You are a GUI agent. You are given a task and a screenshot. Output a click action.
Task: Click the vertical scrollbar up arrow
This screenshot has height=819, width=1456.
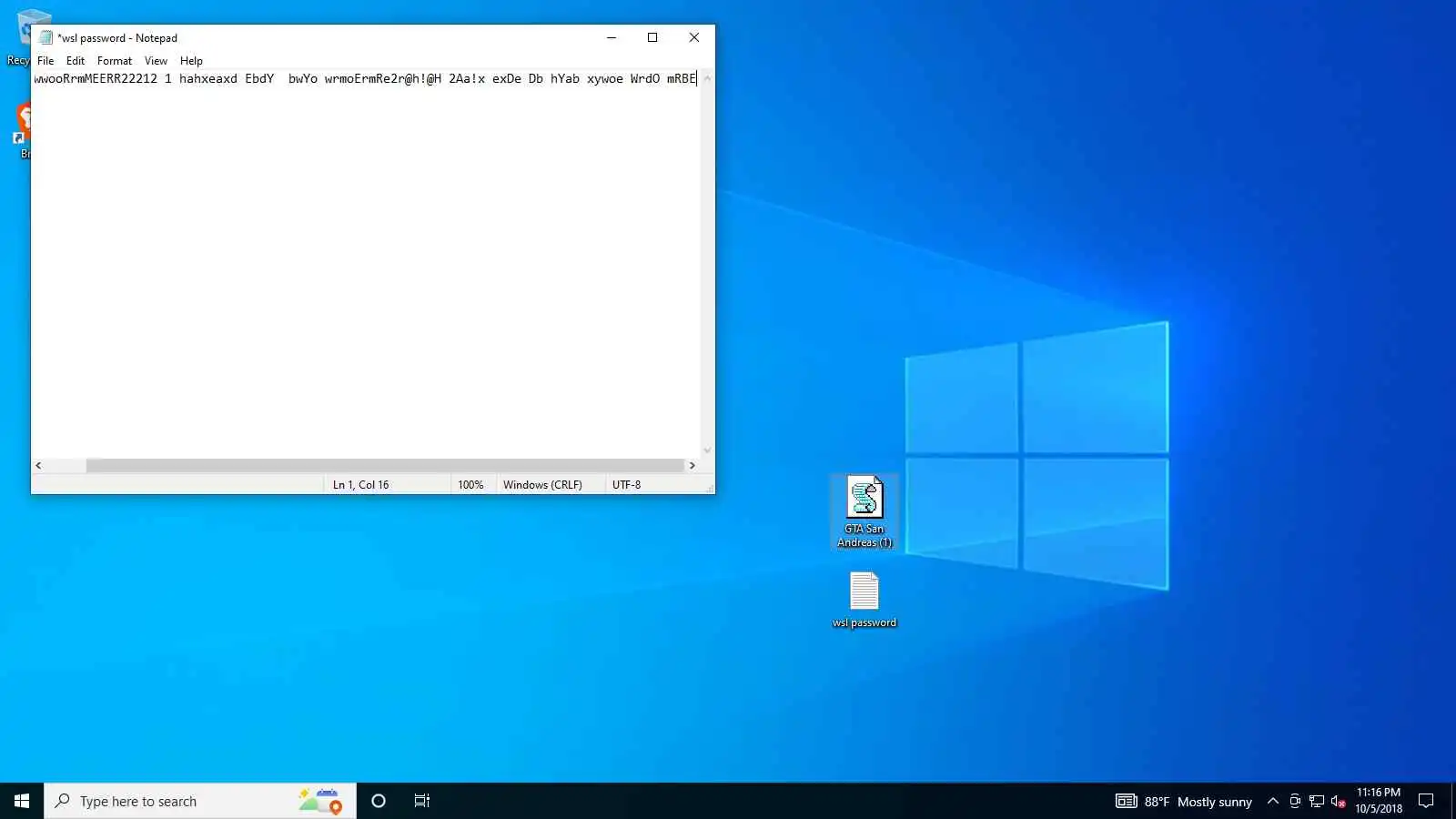click(x=707, y=78)
